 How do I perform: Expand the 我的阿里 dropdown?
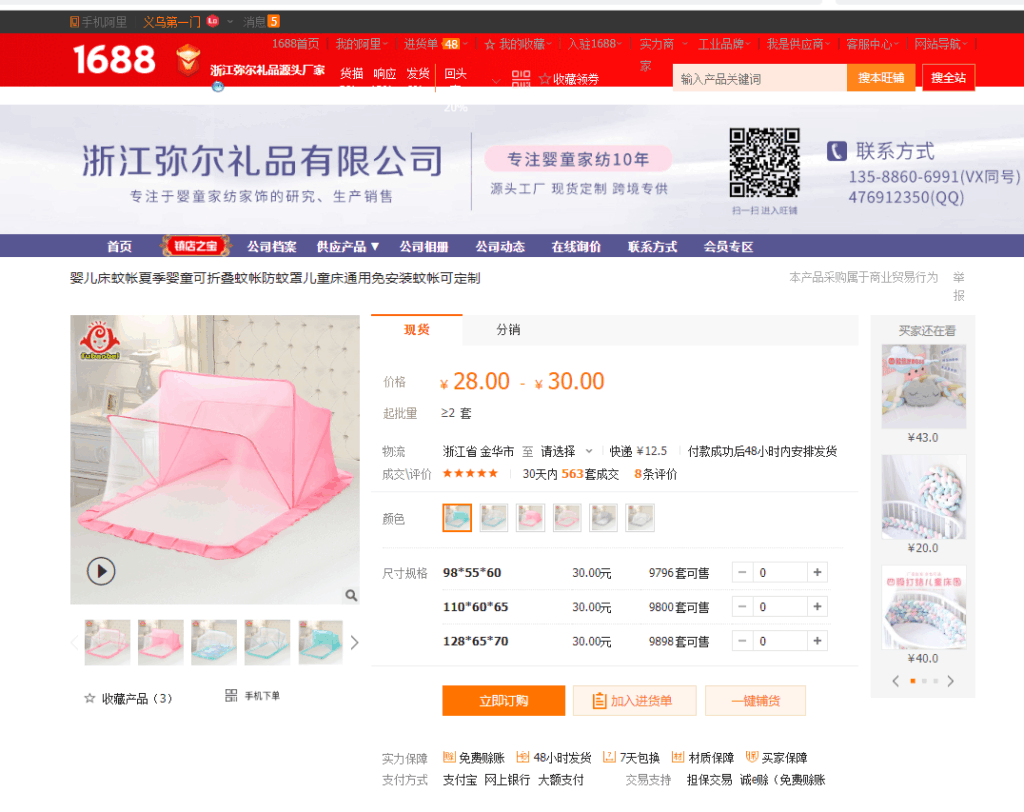(x=362, y=44)
